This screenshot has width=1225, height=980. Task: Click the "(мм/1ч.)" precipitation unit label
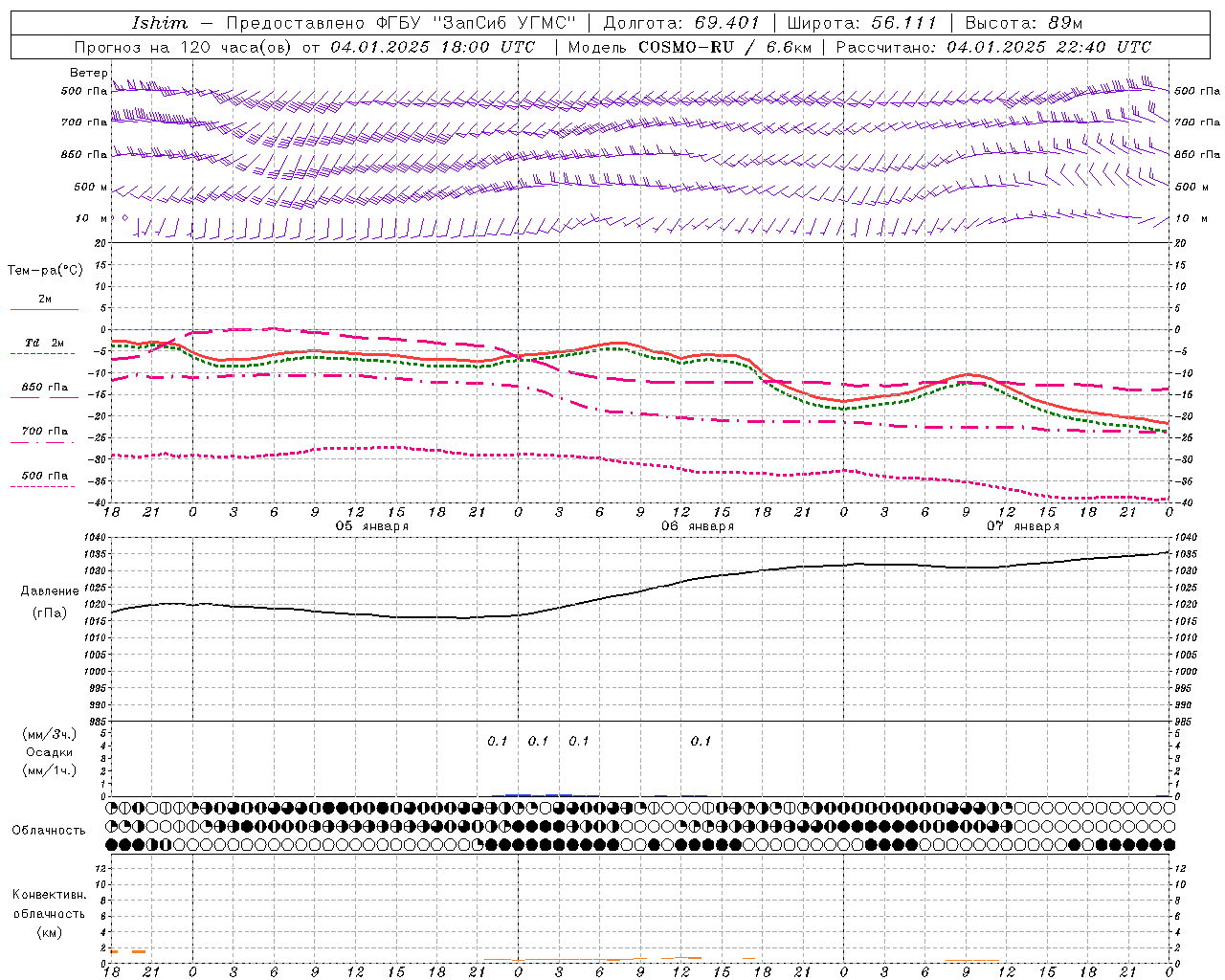click(x=50, y=770)
